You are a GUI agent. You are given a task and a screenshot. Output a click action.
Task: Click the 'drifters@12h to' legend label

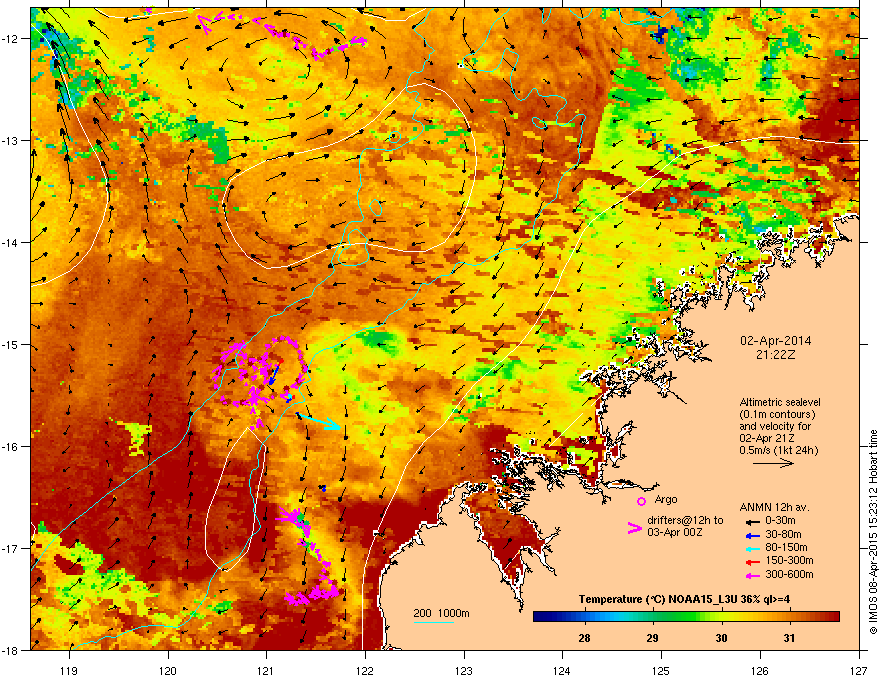coord(685,521)
